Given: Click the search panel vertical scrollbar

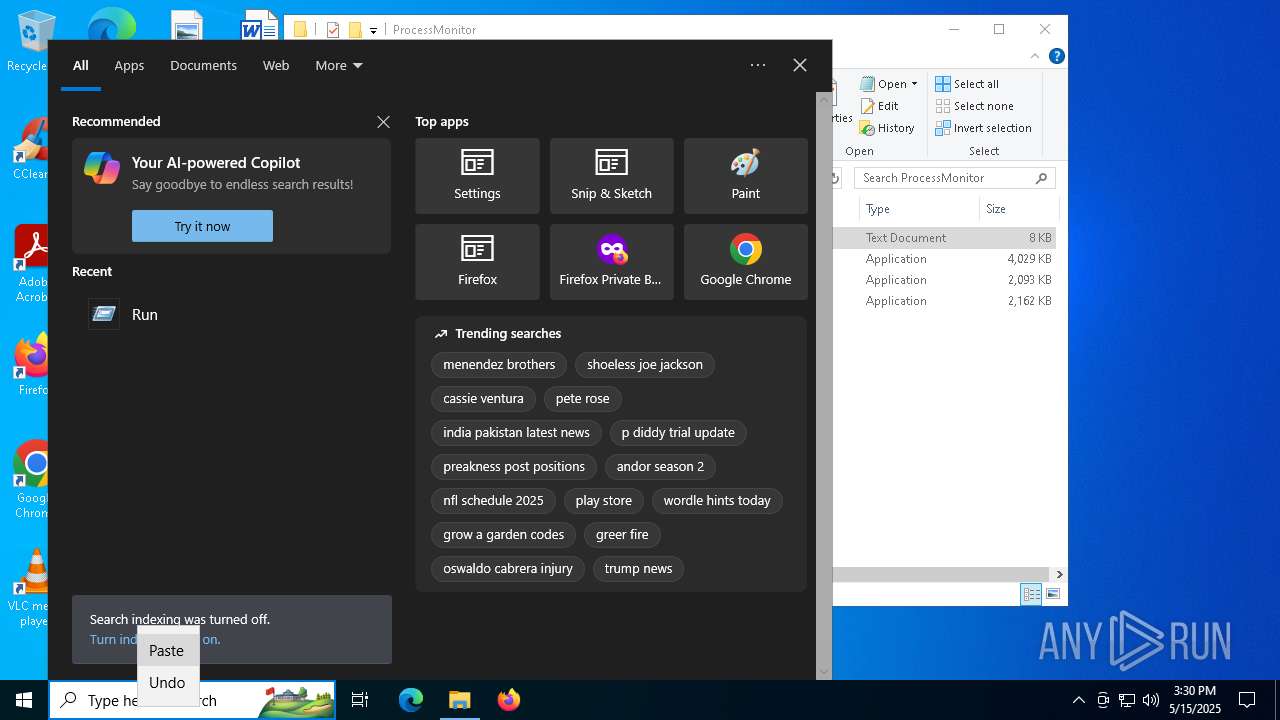Looking at the screenshot, I should (824, 386).
